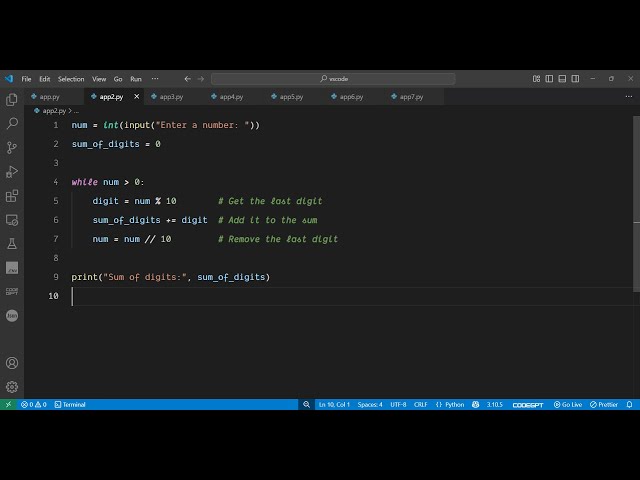Viewport: 640px width, 480px height.
Task: Click Prettier status bar item
Action: coord(604,404)
